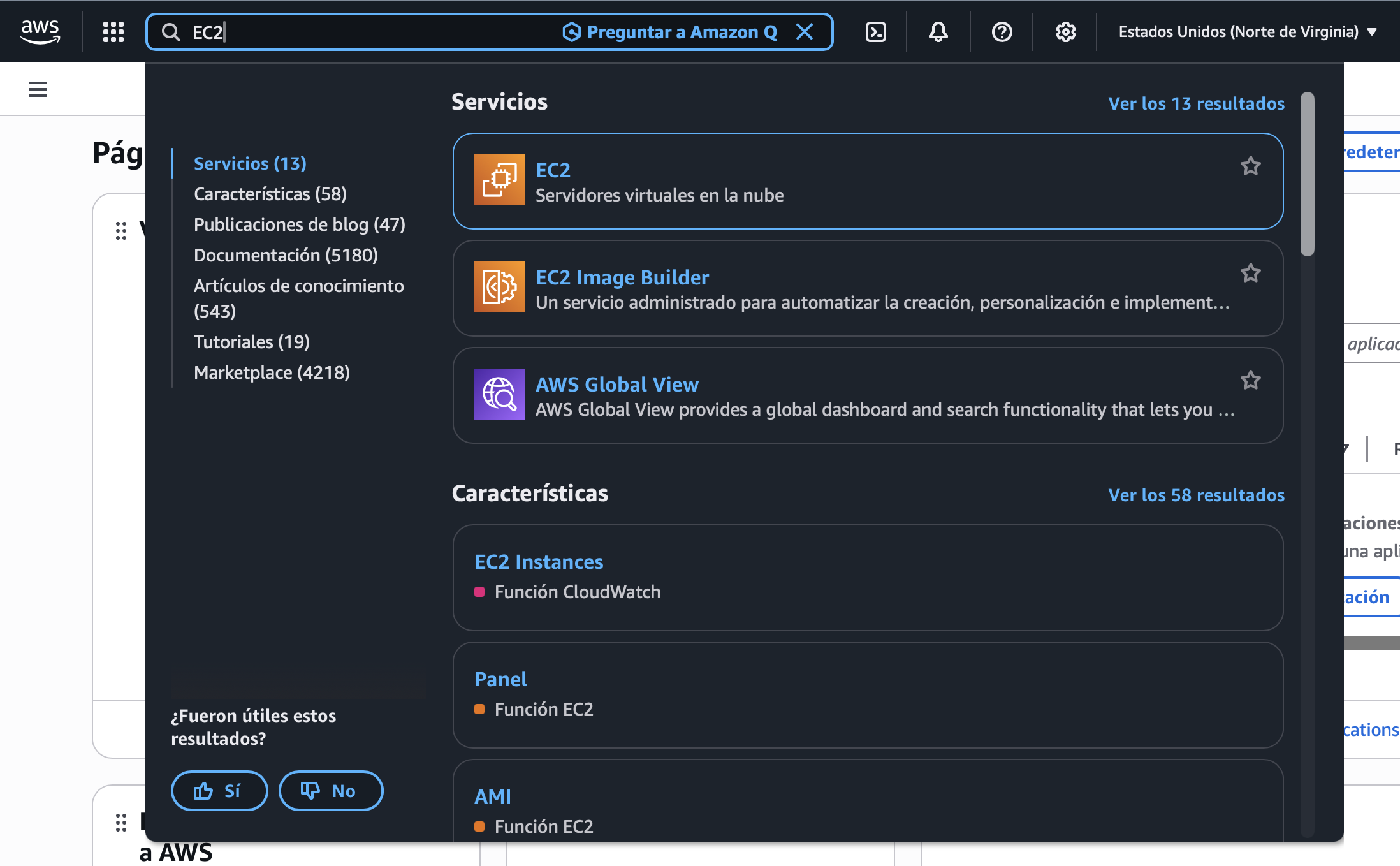This screenshot has width=1400, height=866.
Task: Show all results via Ver los 13 resultados
Action: [1196, 103]
